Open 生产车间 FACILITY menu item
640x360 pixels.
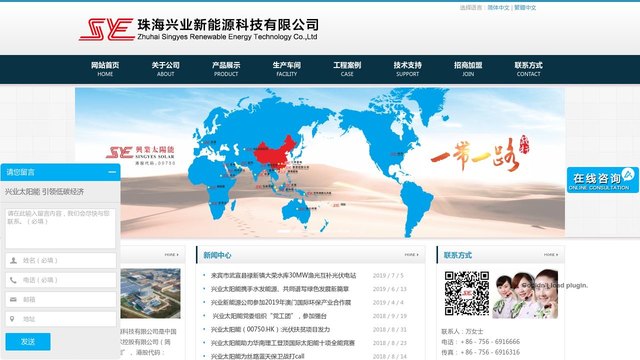[x=287, y=69]
